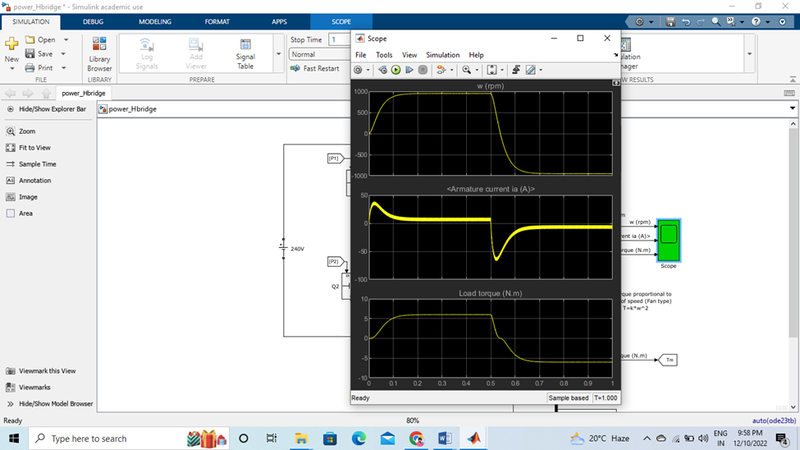Click Fit to View in left palette

click(28, 148)
